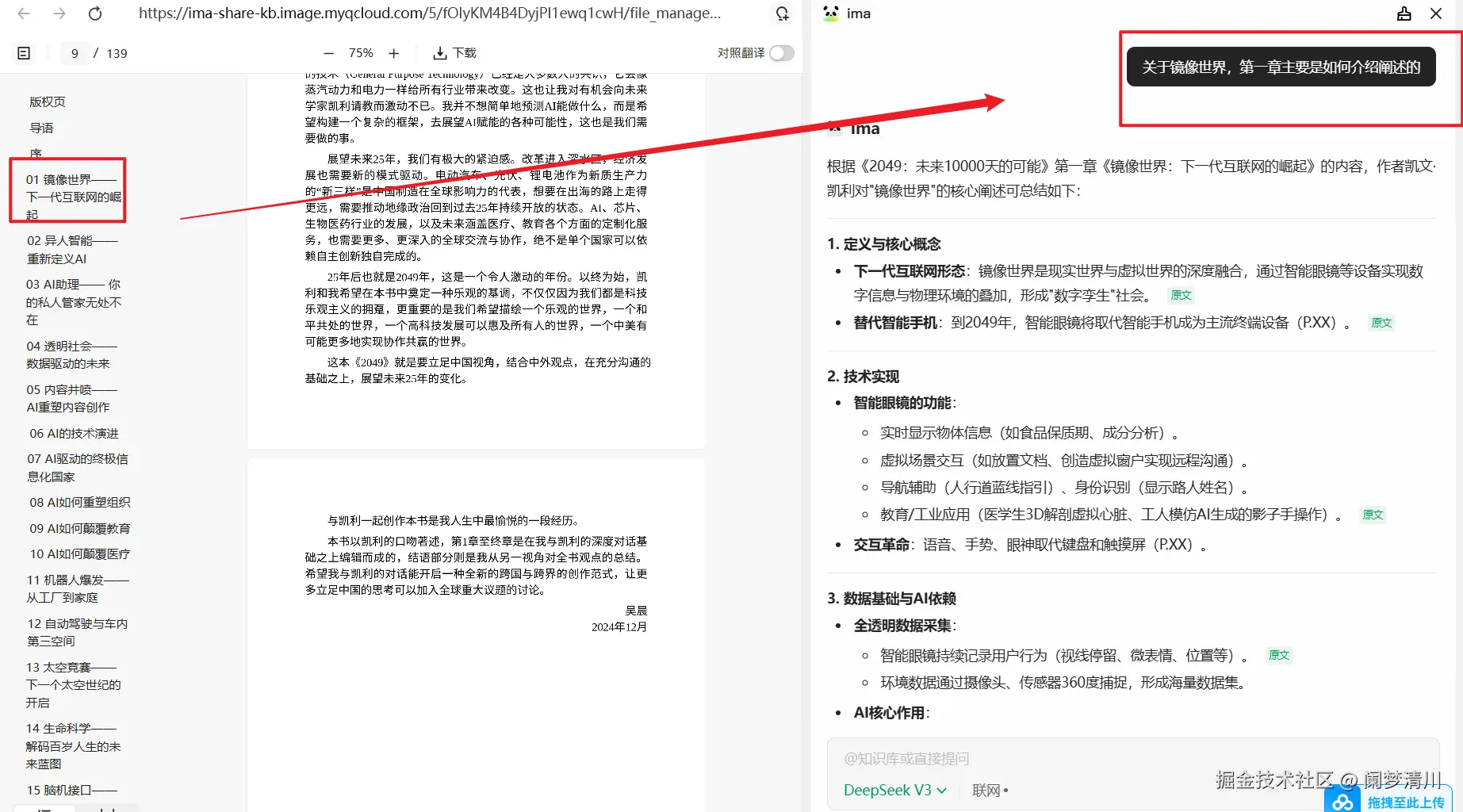1463x812 pixels.
Task: Open 原文 source after "数字孪生"社会
Action: tap(1181, 295)
